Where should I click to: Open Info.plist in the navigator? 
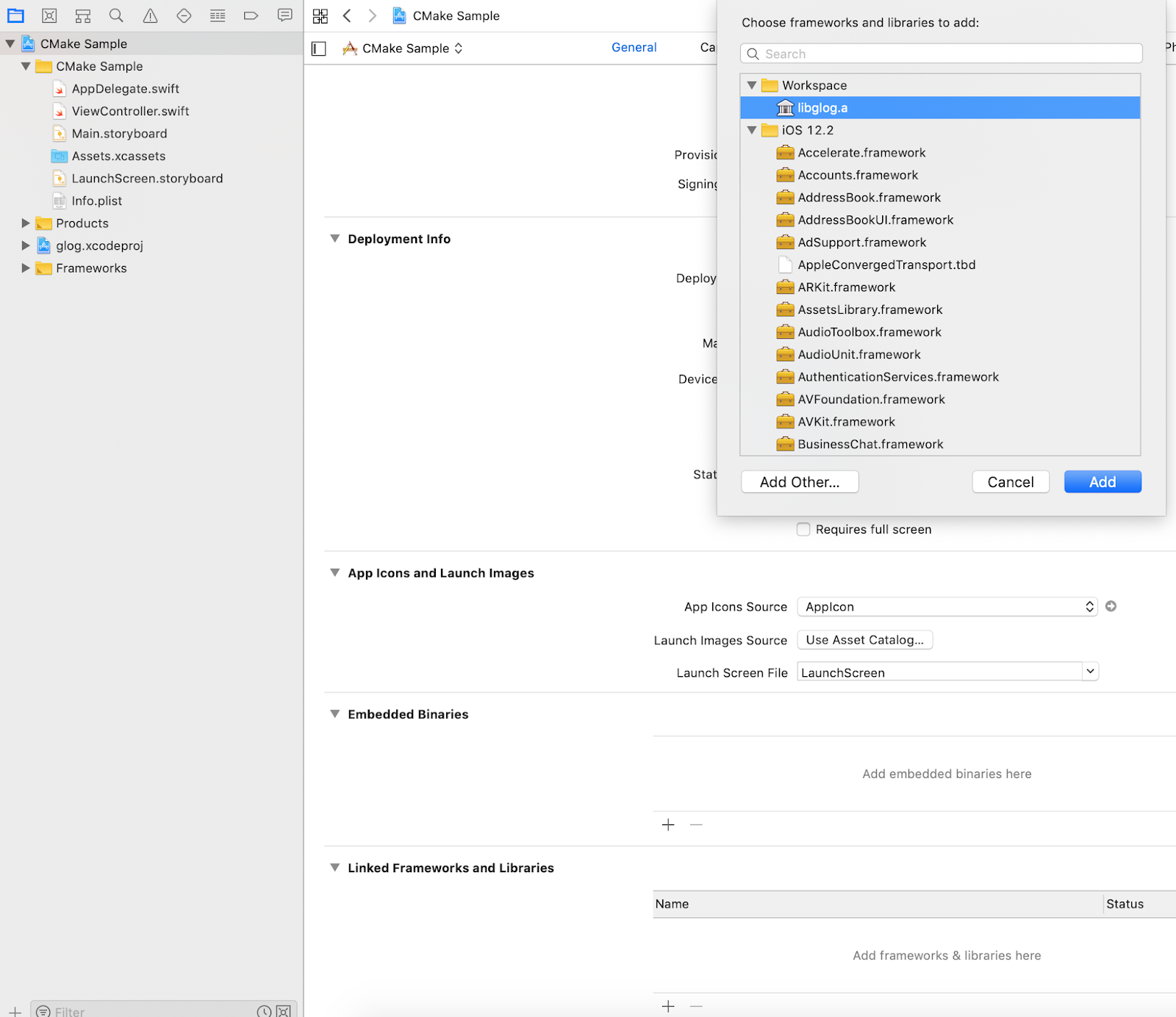[96, 201]
